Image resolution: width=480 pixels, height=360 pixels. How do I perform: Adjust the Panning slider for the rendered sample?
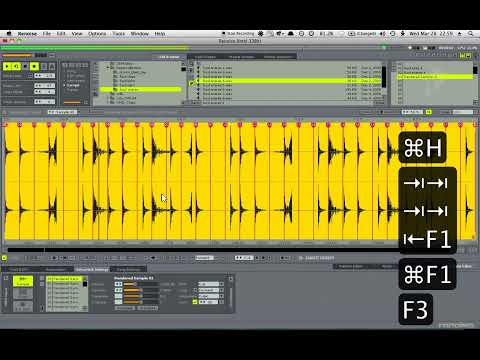click(140, 290)
